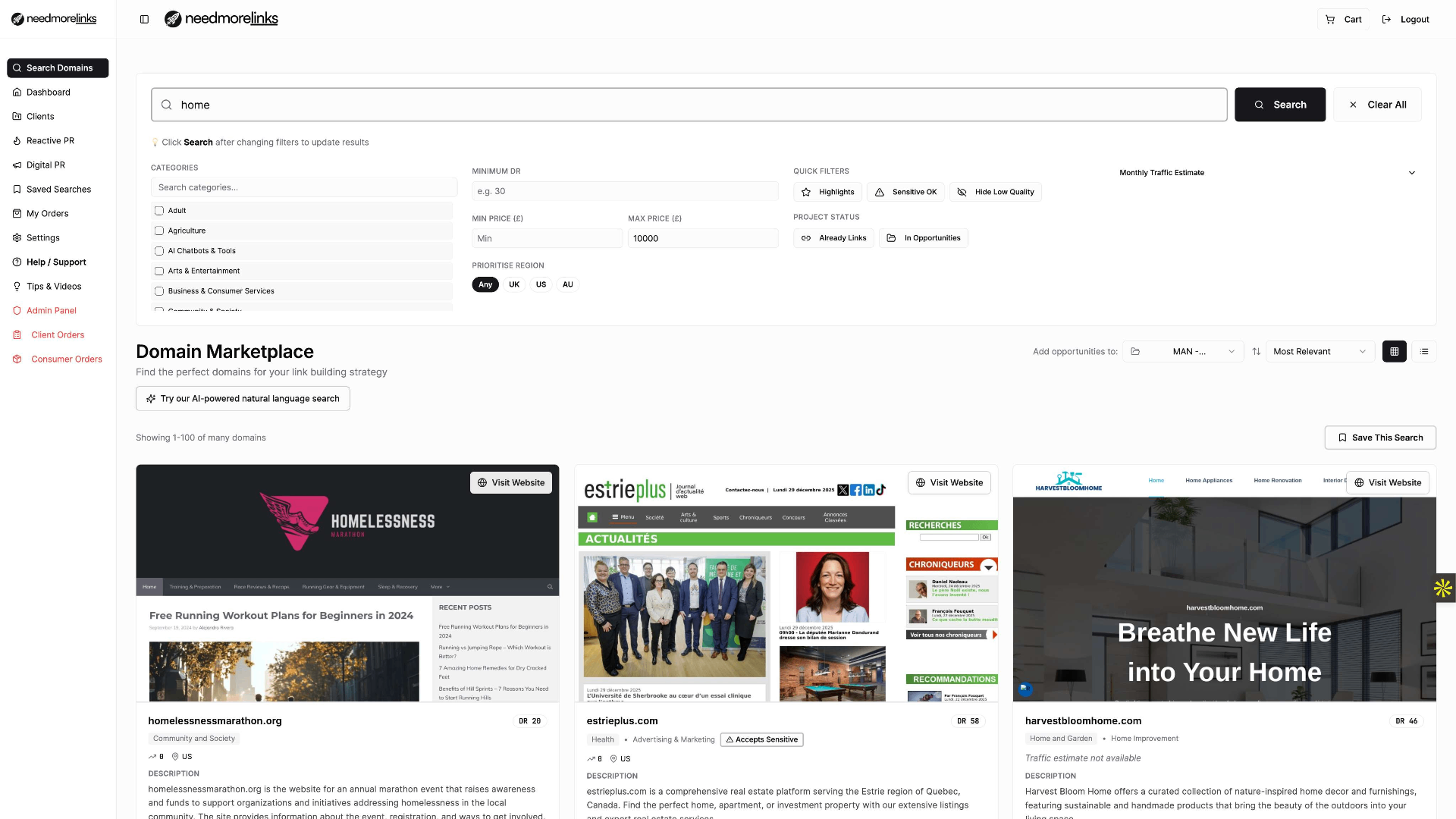Click the yellow starburst widget at right edge

point(1443,588)
